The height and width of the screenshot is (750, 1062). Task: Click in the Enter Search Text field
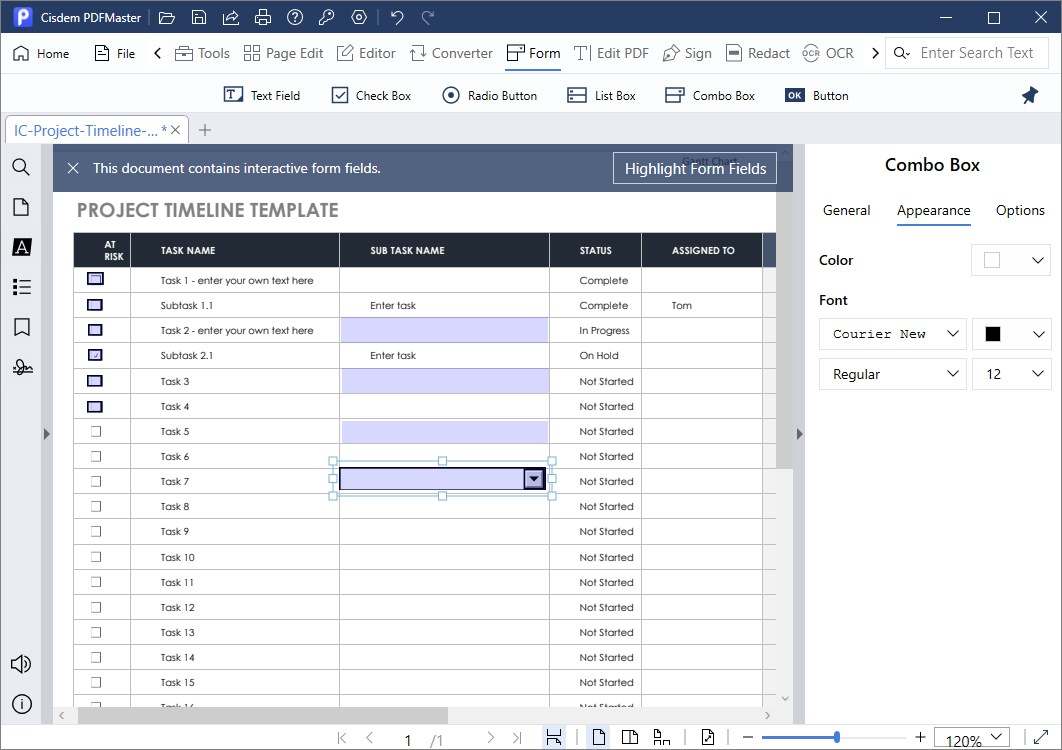[977, 53]
